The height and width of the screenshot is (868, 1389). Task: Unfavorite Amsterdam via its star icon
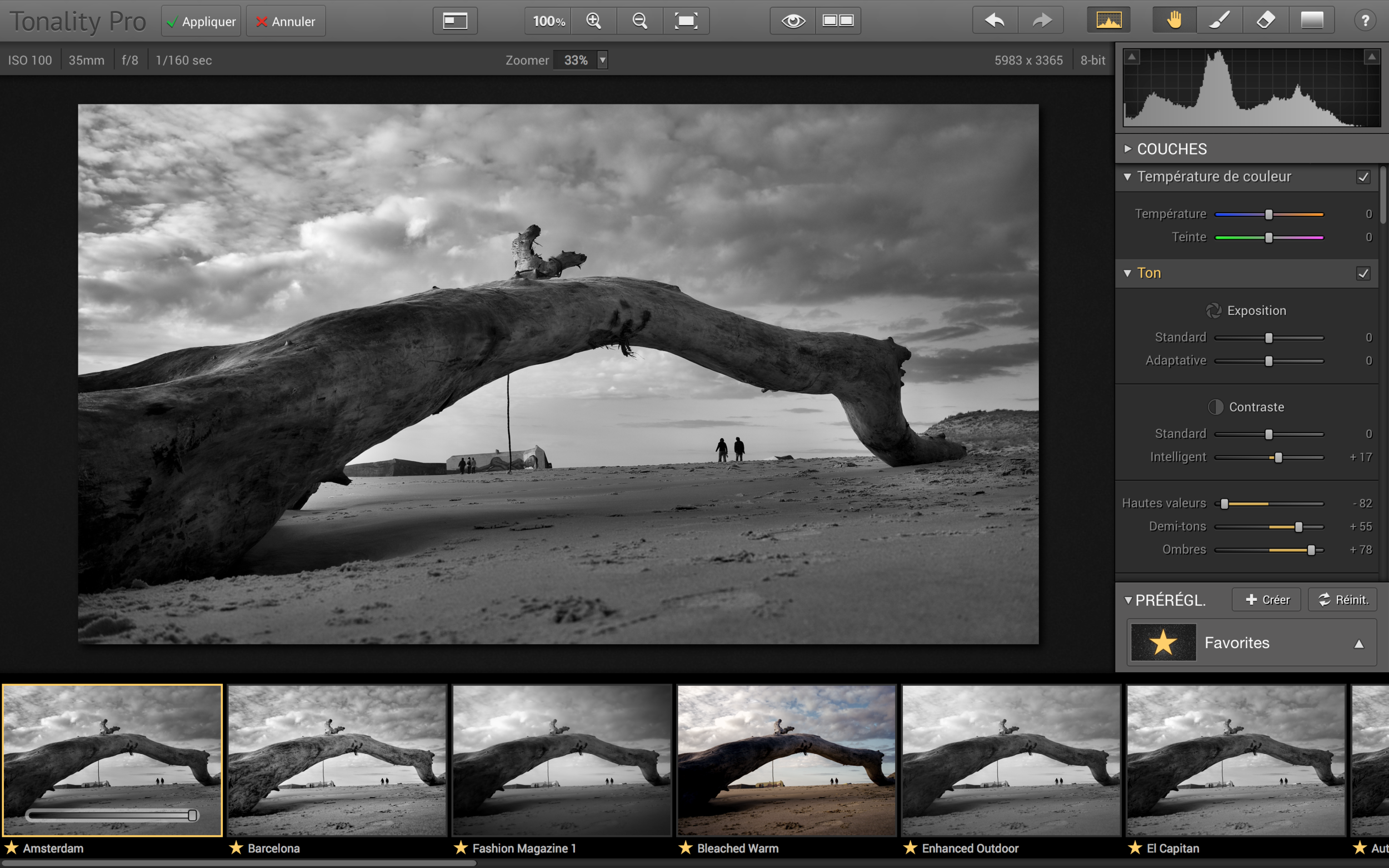[x=12, y=848]
